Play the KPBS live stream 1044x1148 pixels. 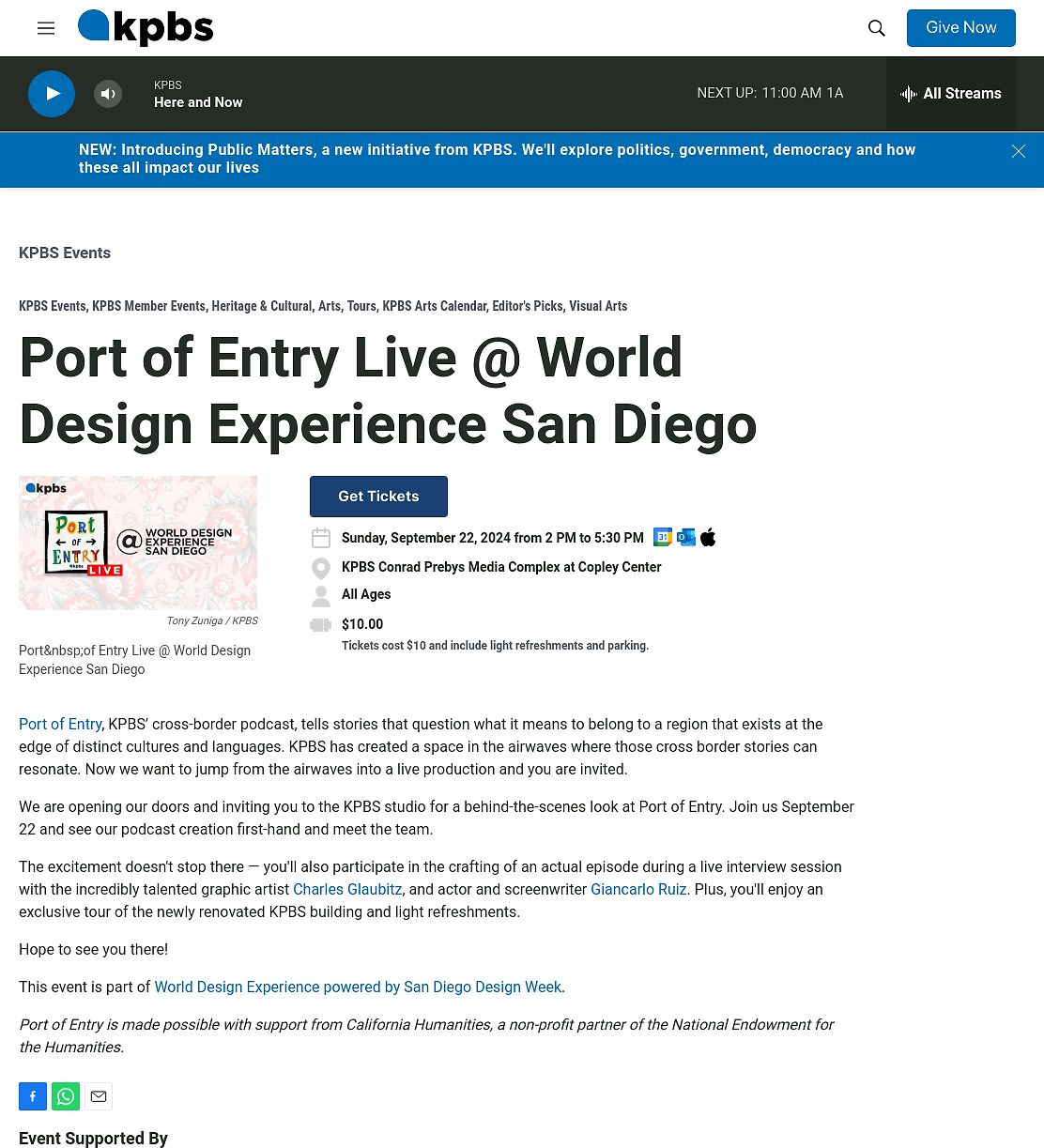pos(52,94)
